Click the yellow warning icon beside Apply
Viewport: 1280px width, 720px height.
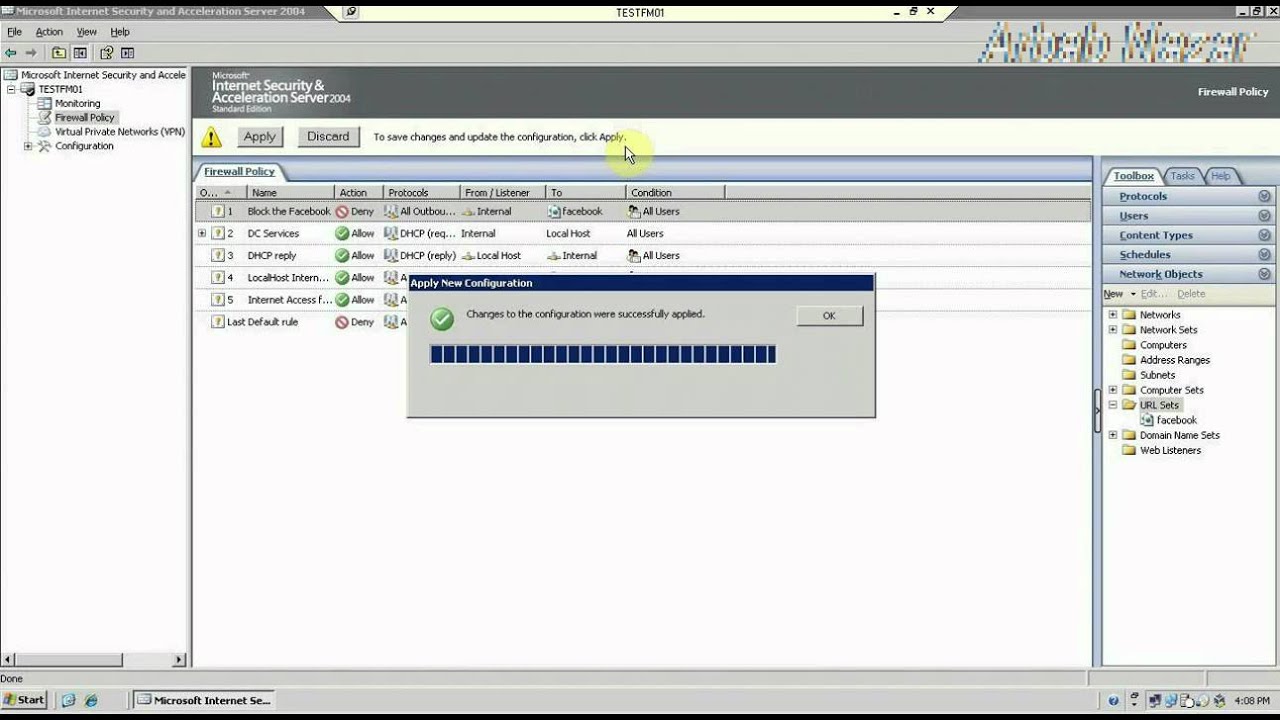pos(211,137)
